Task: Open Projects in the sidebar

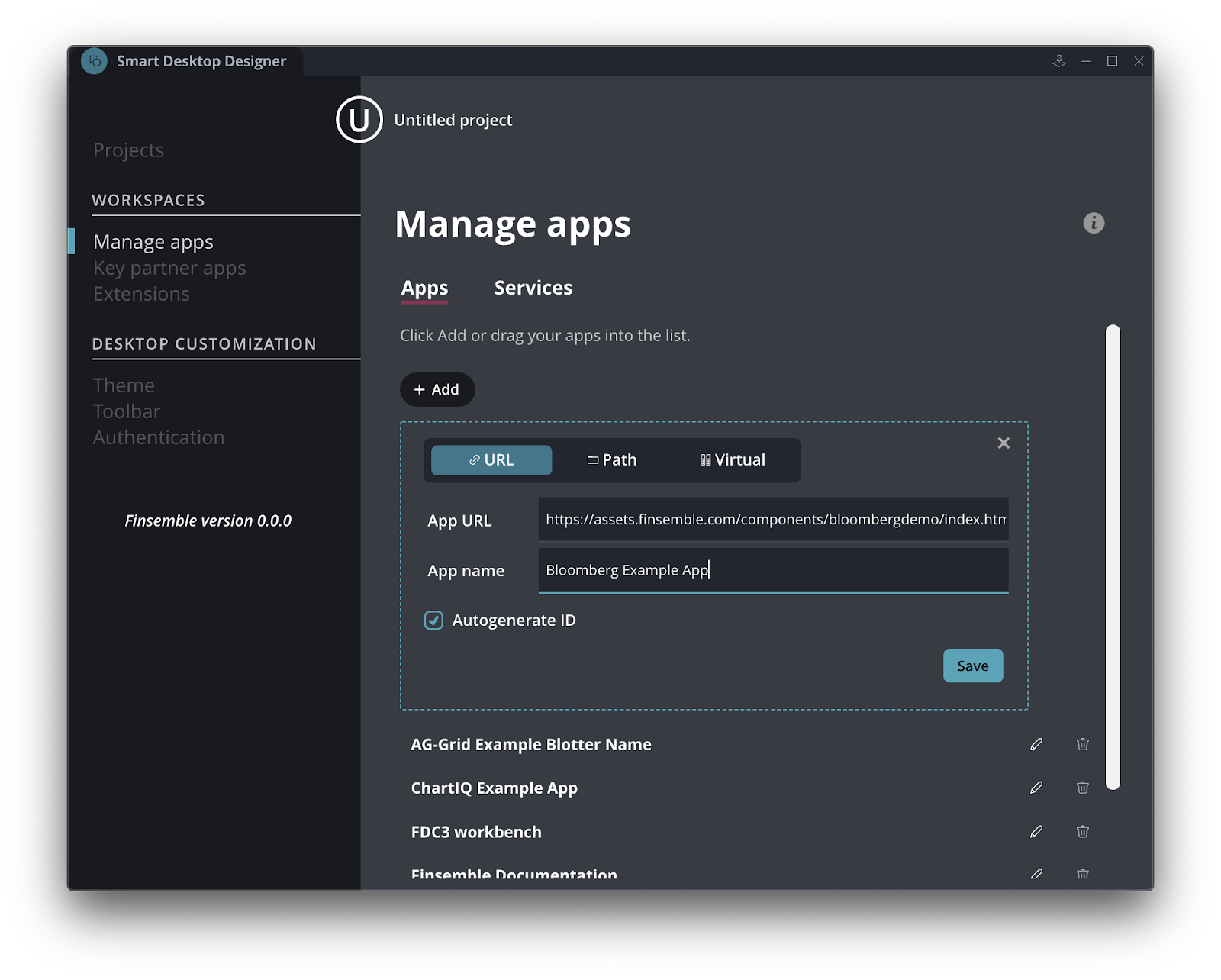Action: click(128, 150)
